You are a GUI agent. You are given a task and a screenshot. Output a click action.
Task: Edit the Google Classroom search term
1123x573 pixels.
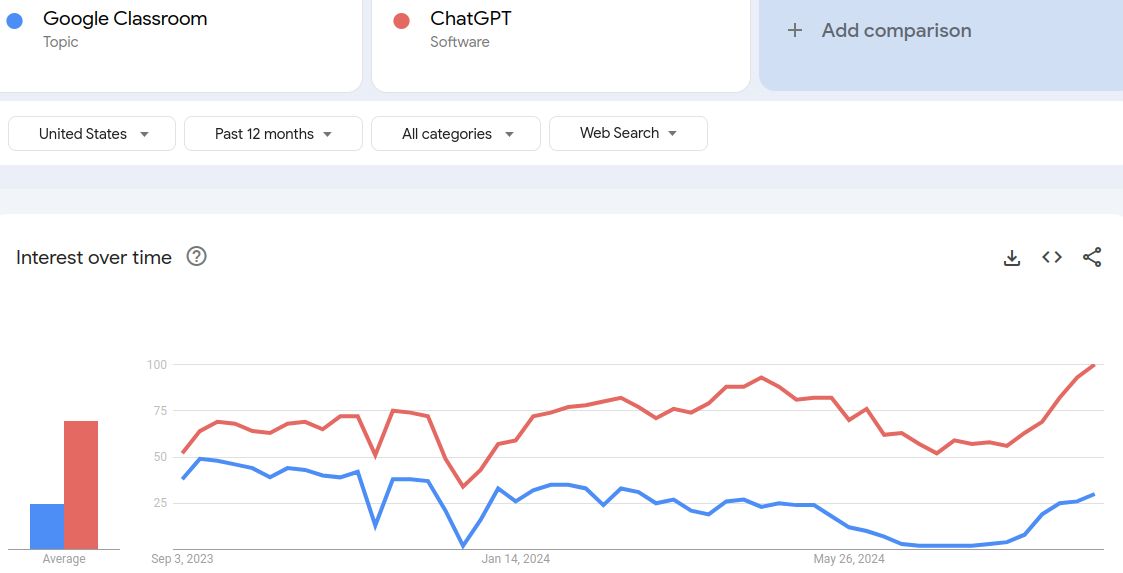coord(125,19)
